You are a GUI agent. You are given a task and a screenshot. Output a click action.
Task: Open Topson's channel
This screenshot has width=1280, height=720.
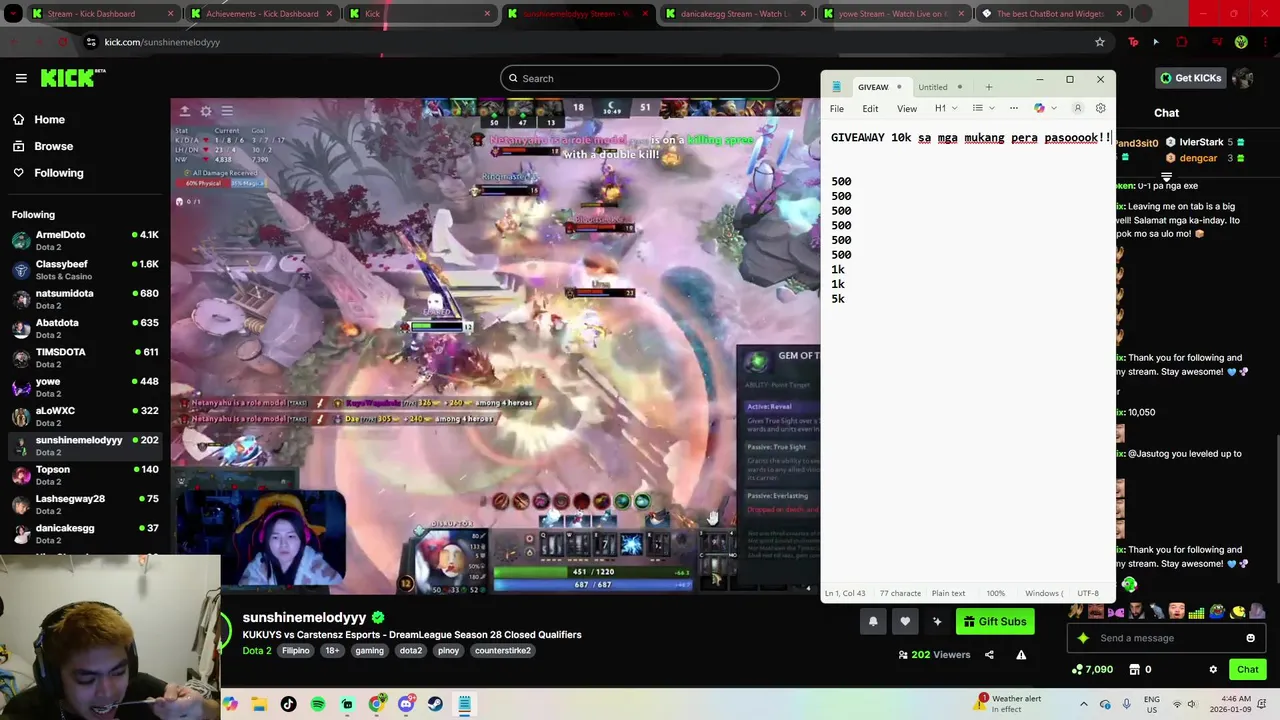(x=85, y=475)
